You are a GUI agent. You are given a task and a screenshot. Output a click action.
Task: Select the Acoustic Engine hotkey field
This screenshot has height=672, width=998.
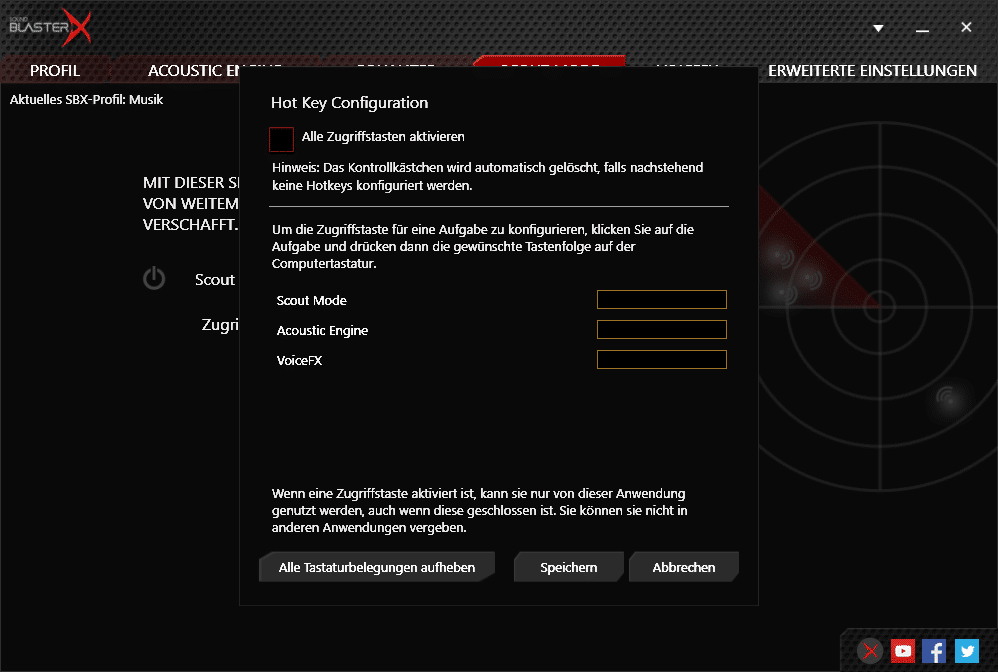[x=661, y=330]
